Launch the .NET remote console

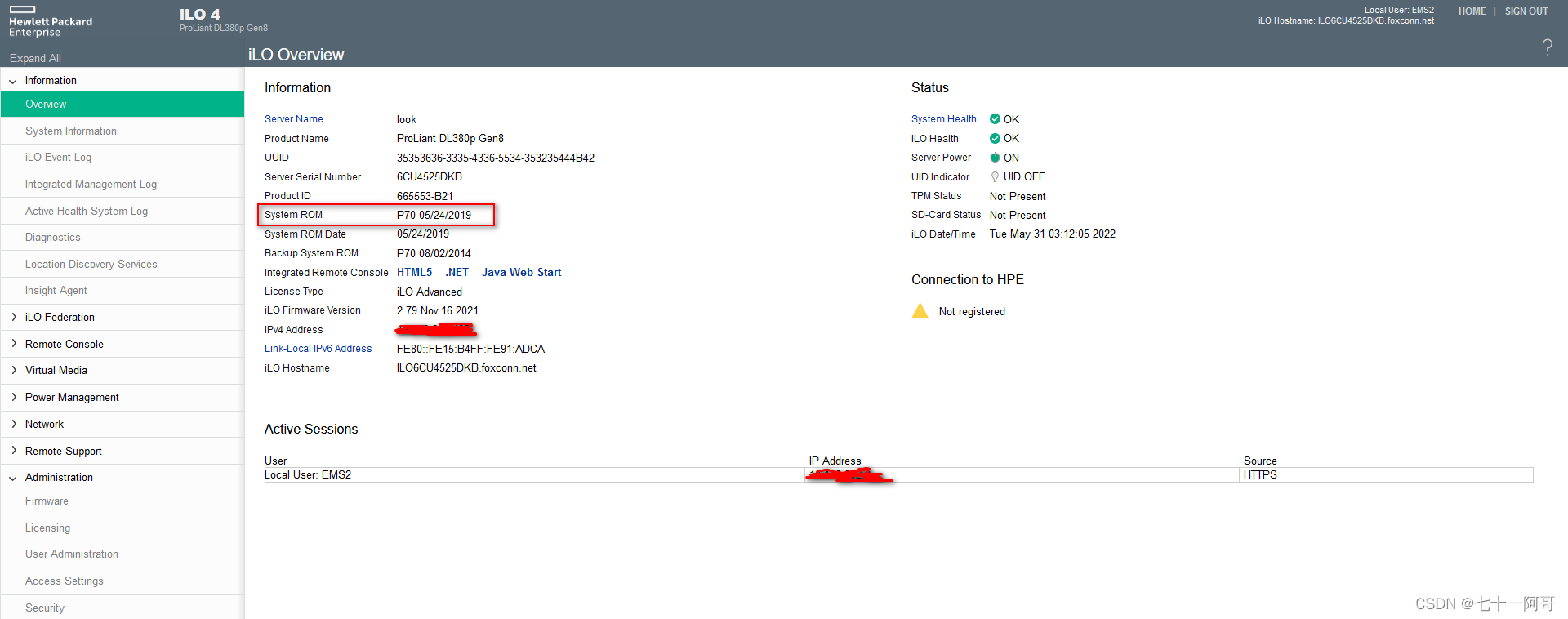[457, 273]
